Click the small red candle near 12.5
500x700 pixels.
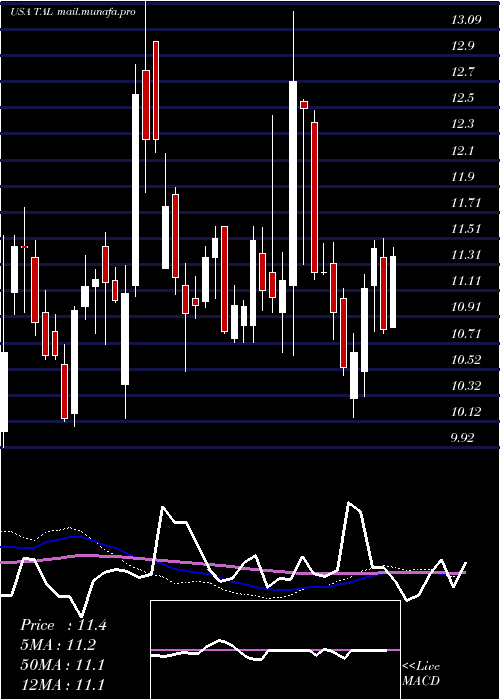(x=304, y=104)
